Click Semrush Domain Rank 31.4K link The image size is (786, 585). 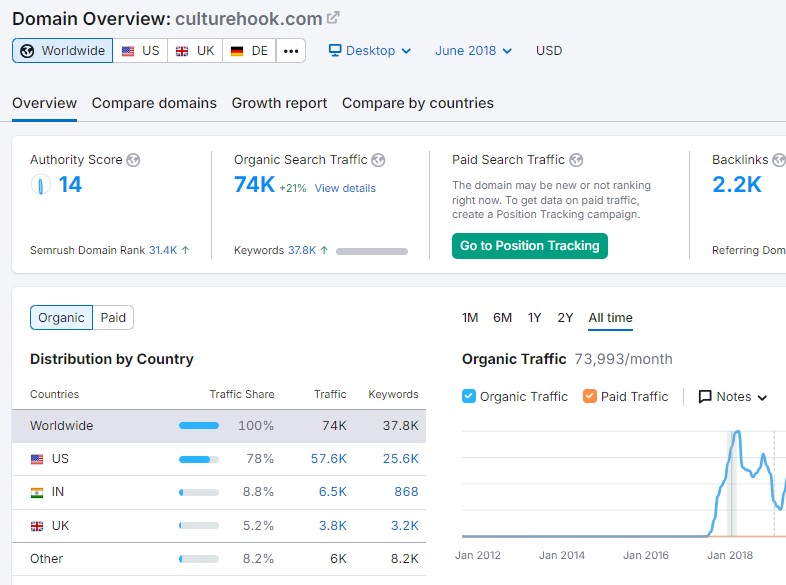pyautogui.click(x=163, y=250)
